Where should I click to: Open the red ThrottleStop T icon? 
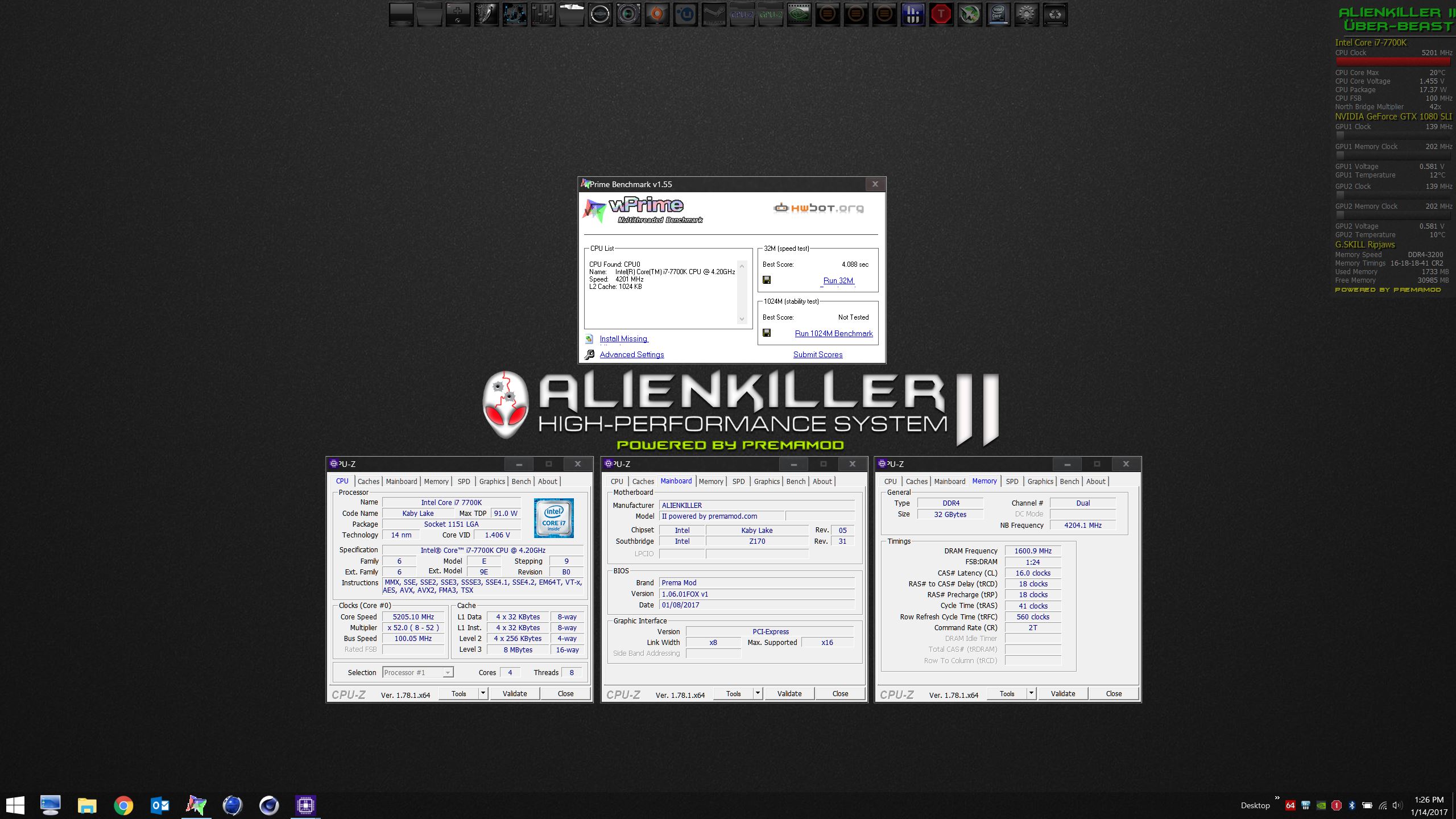[941, 15]
